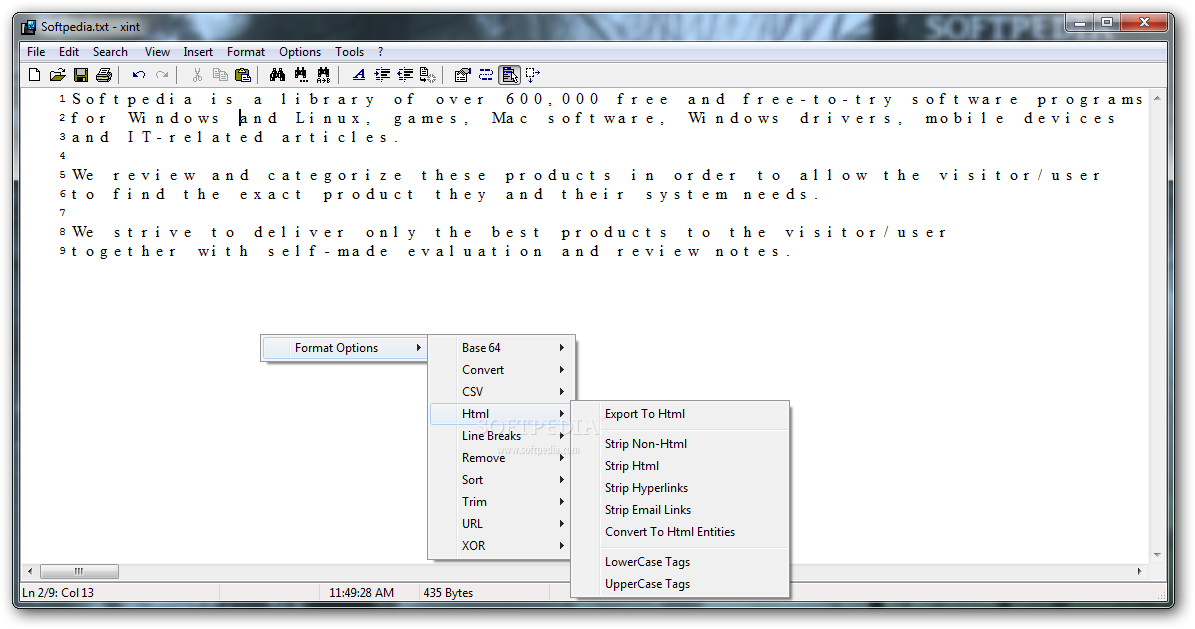Image resolution: width=1195 pixels, height=629 pixels.
Task: Expand the URL submenu
Action: (x=499, y=525)
